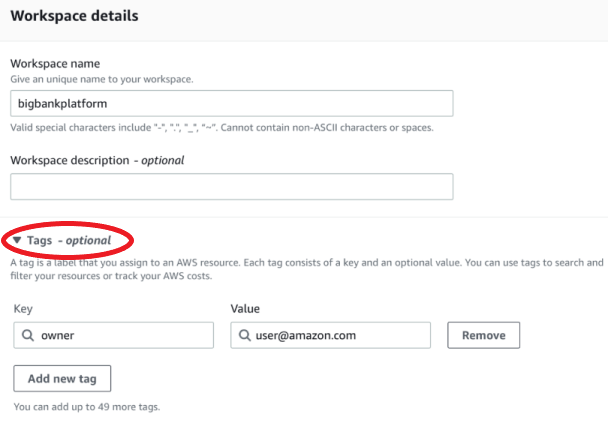This screenshot has width=608, height=423.
Task: Click the Workspace name input field
Action: (231, 103)
